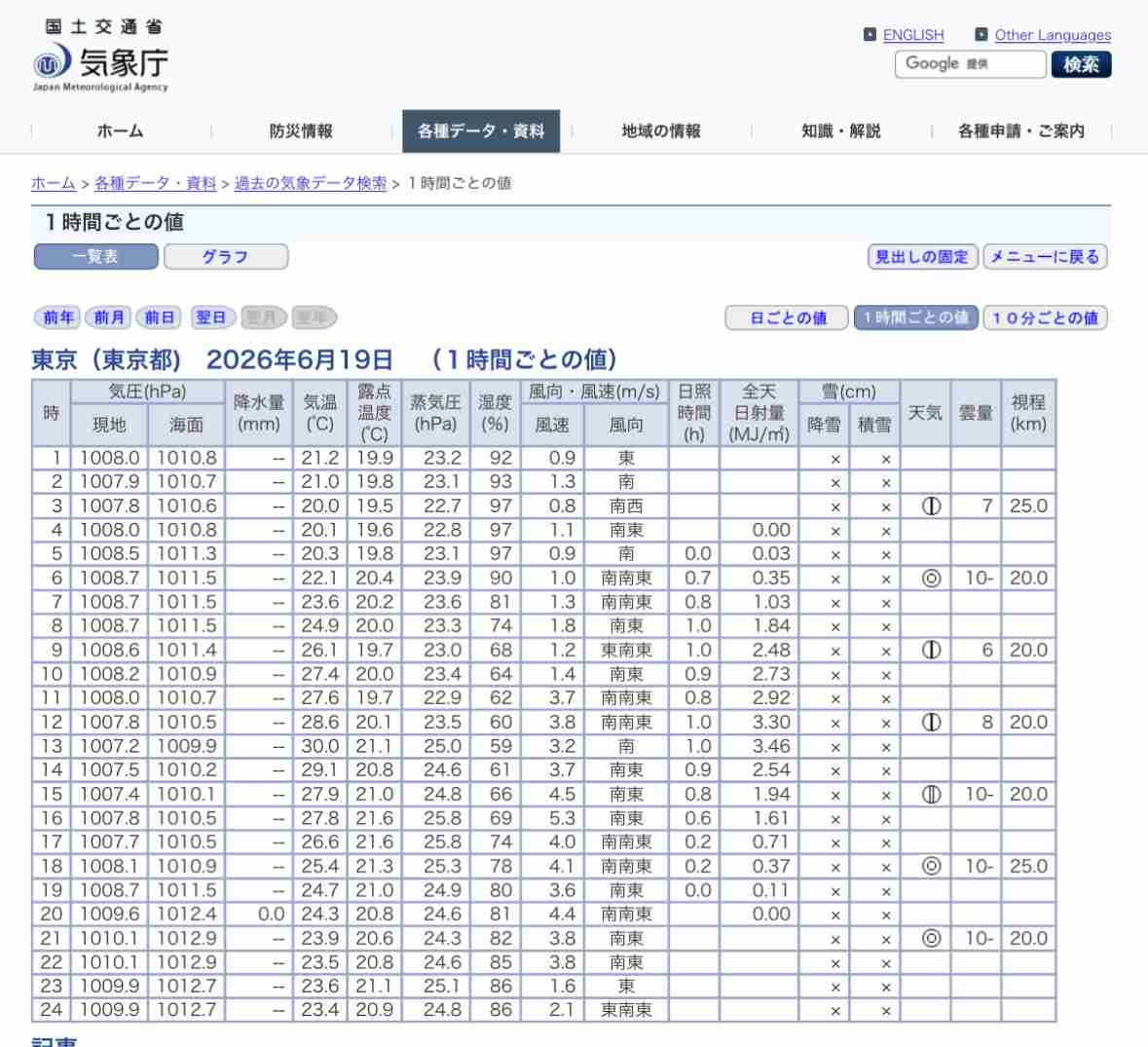Viewport: 1148px width, 1047px height.
Task: Click the sea-level pressure 1012.9 at hour 21
Action: [187, 939]
